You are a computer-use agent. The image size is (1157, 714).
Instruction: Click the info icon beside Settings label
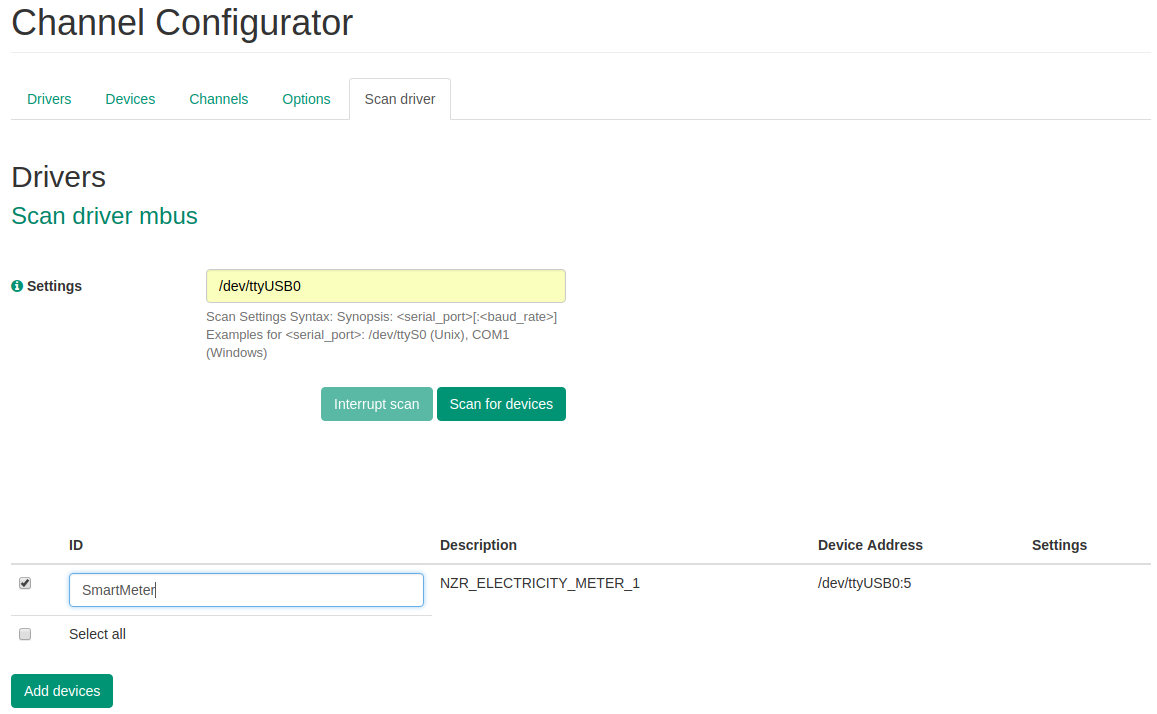click(17, 286)
